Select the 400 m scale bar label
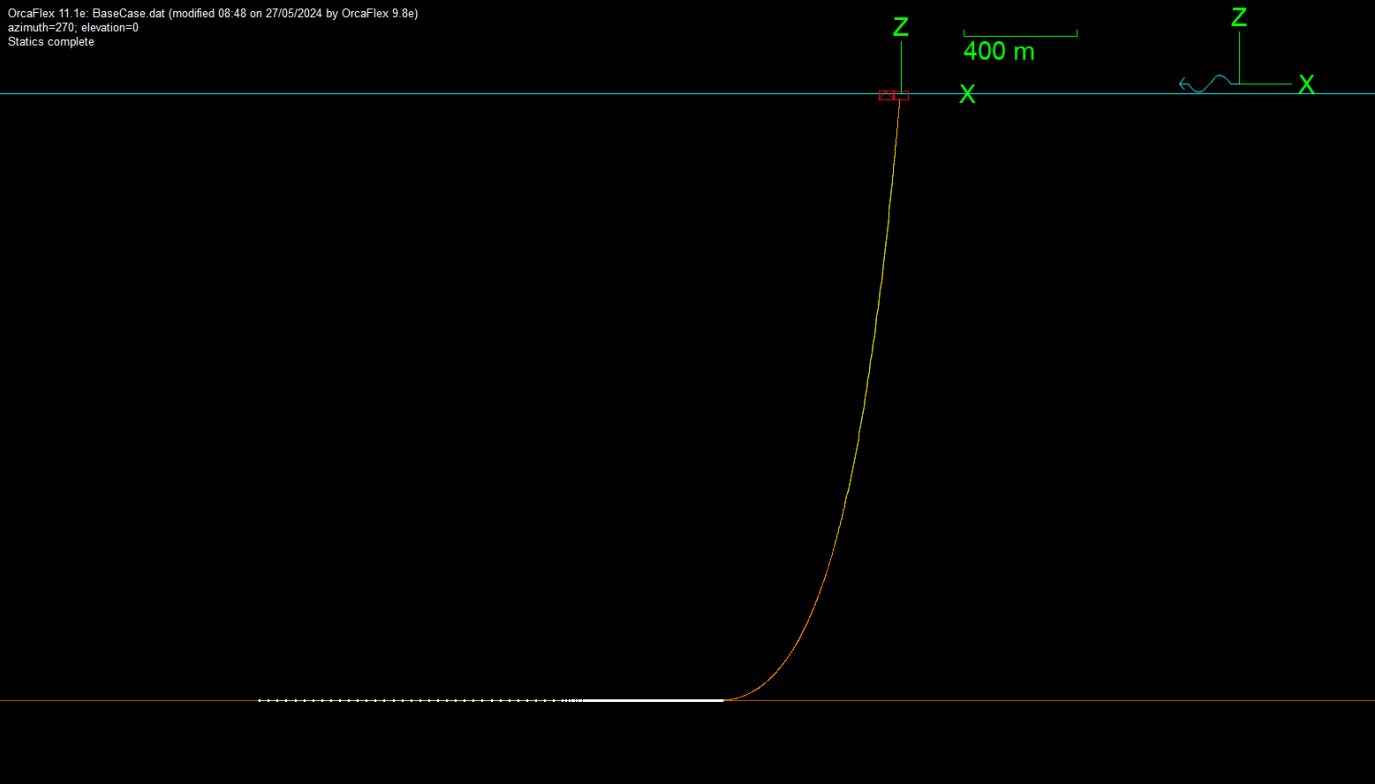The height and width of the screenshot is (784, 1375). click(999, 51)
